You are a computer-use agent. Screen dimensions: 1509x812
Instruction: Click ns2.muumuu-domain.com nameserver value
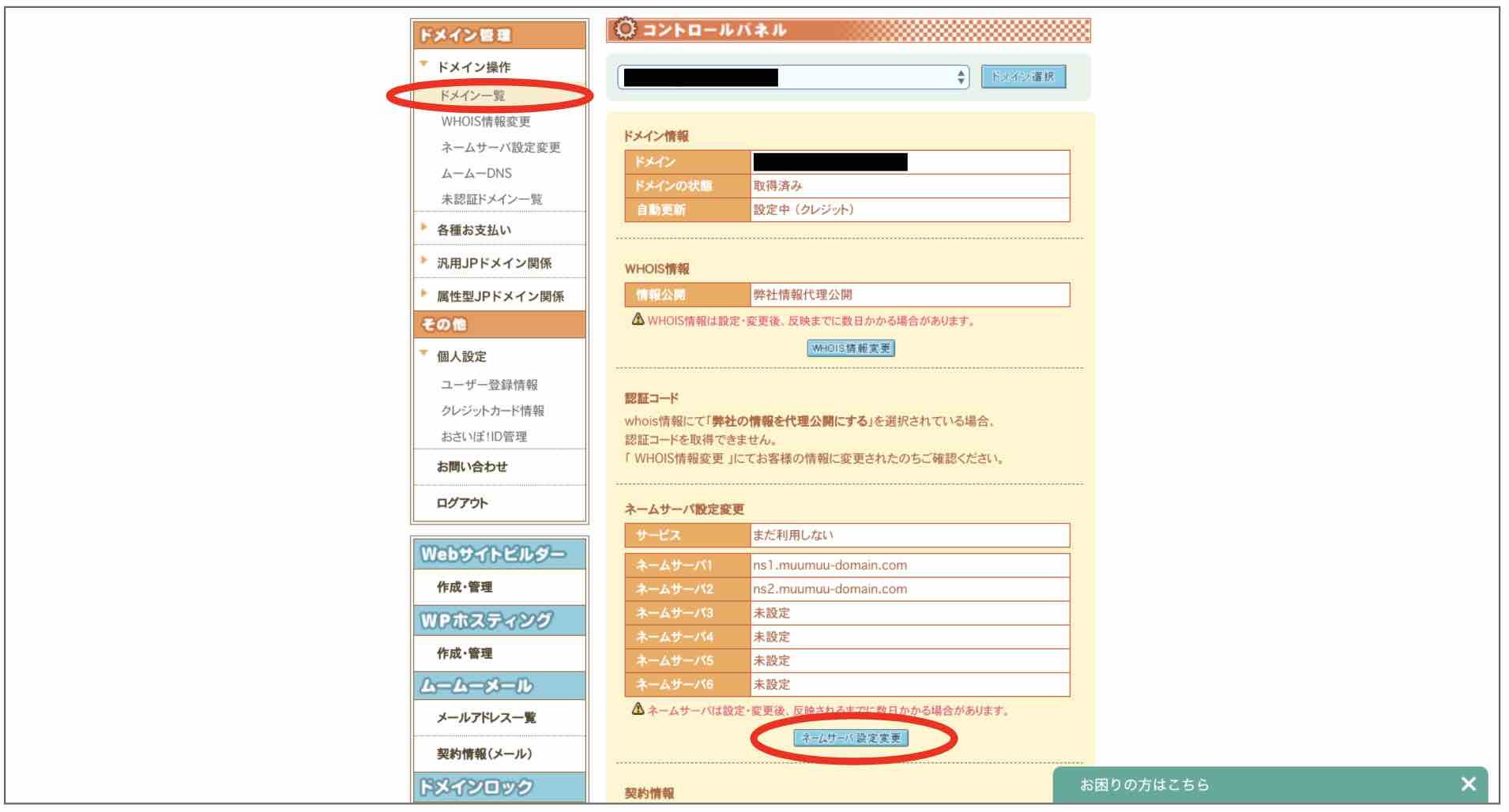coord(830,589)
